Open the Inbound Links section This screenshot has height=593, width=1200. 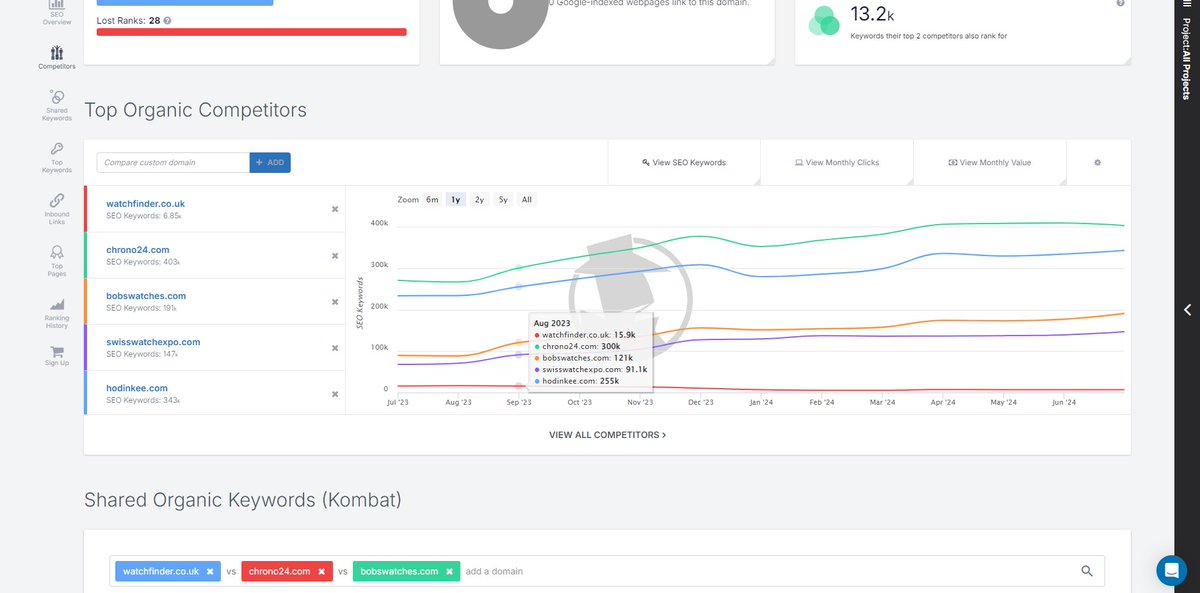(x=56, y=205)
